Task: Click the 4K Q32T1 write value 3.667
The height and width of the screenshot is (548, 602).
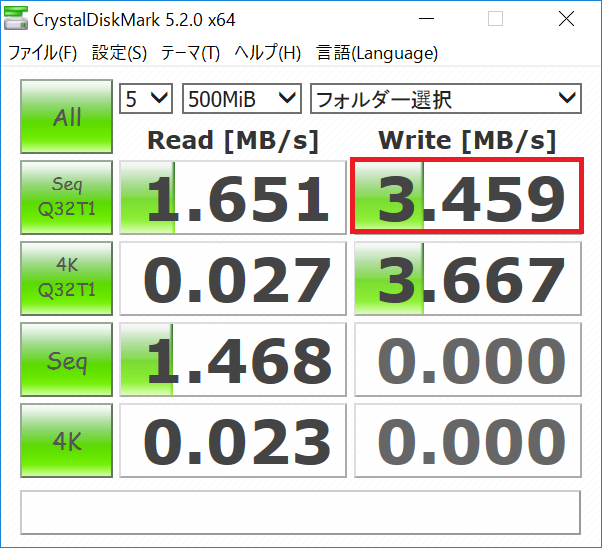Action: pos(468,278)
